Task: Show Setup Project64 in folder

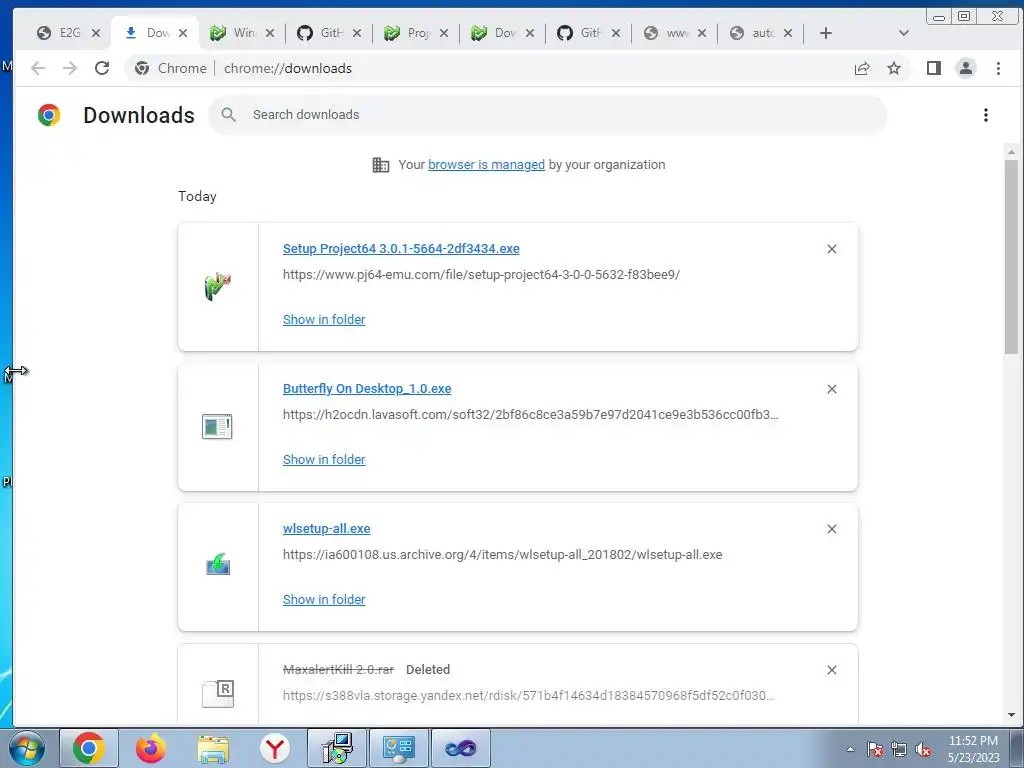Action: pos(324,319)
